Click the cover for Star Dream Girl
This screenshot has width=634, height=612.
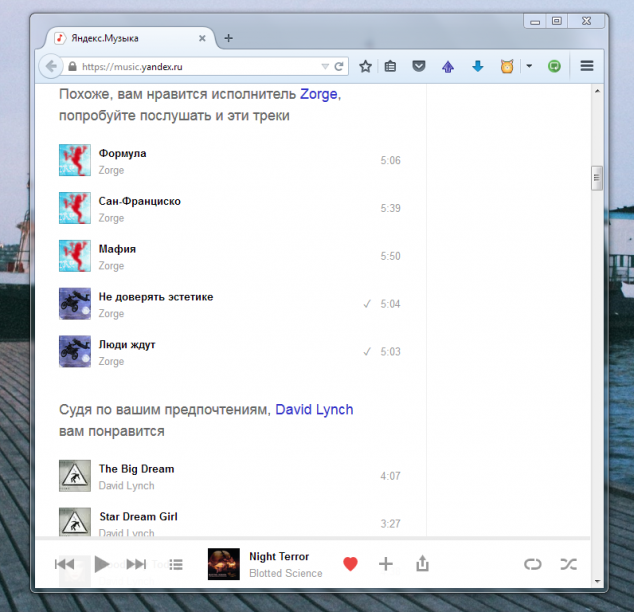pos(75,522)
